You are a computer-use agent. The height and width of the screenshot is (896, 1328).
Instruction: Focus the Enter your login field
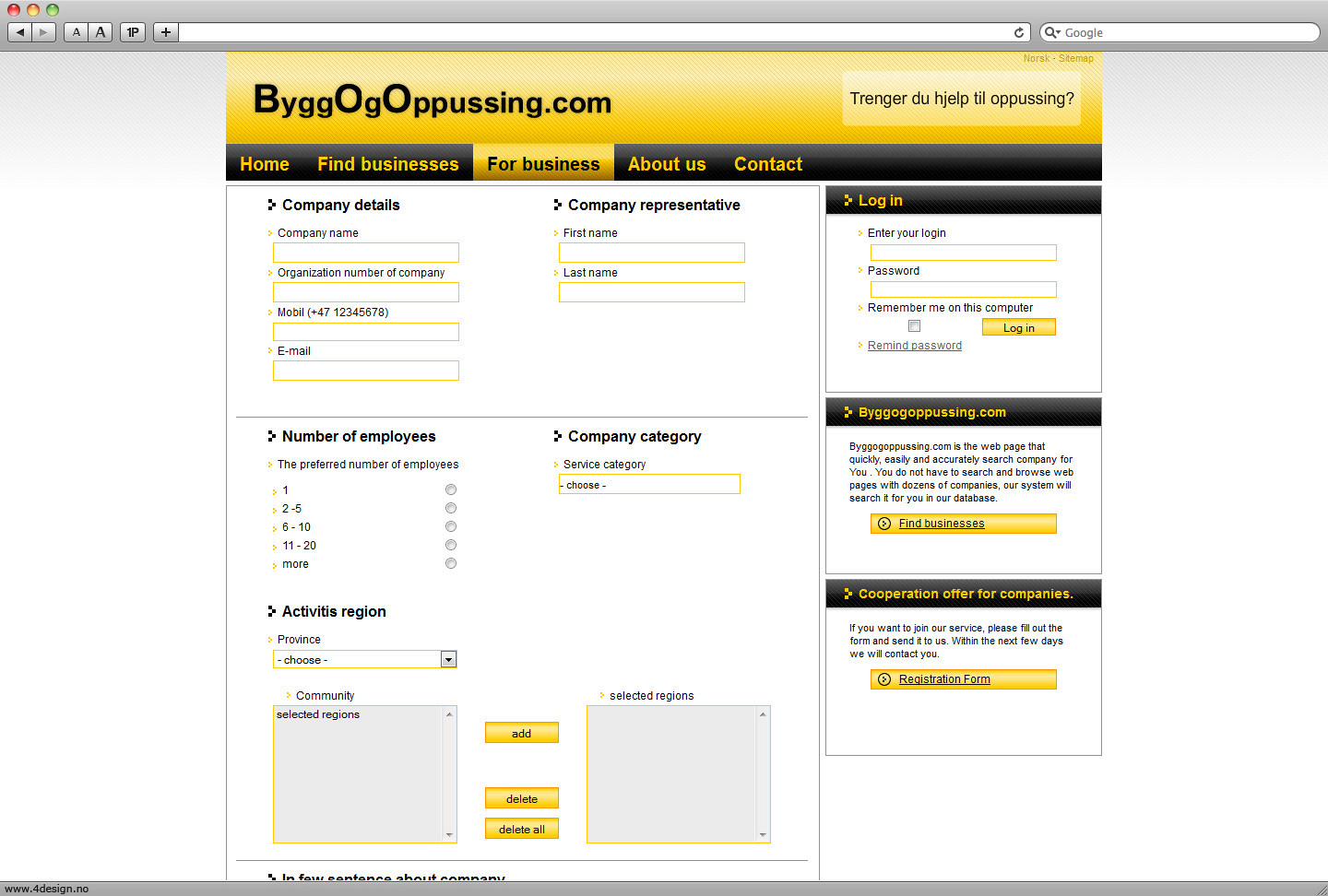pos(964,253)
